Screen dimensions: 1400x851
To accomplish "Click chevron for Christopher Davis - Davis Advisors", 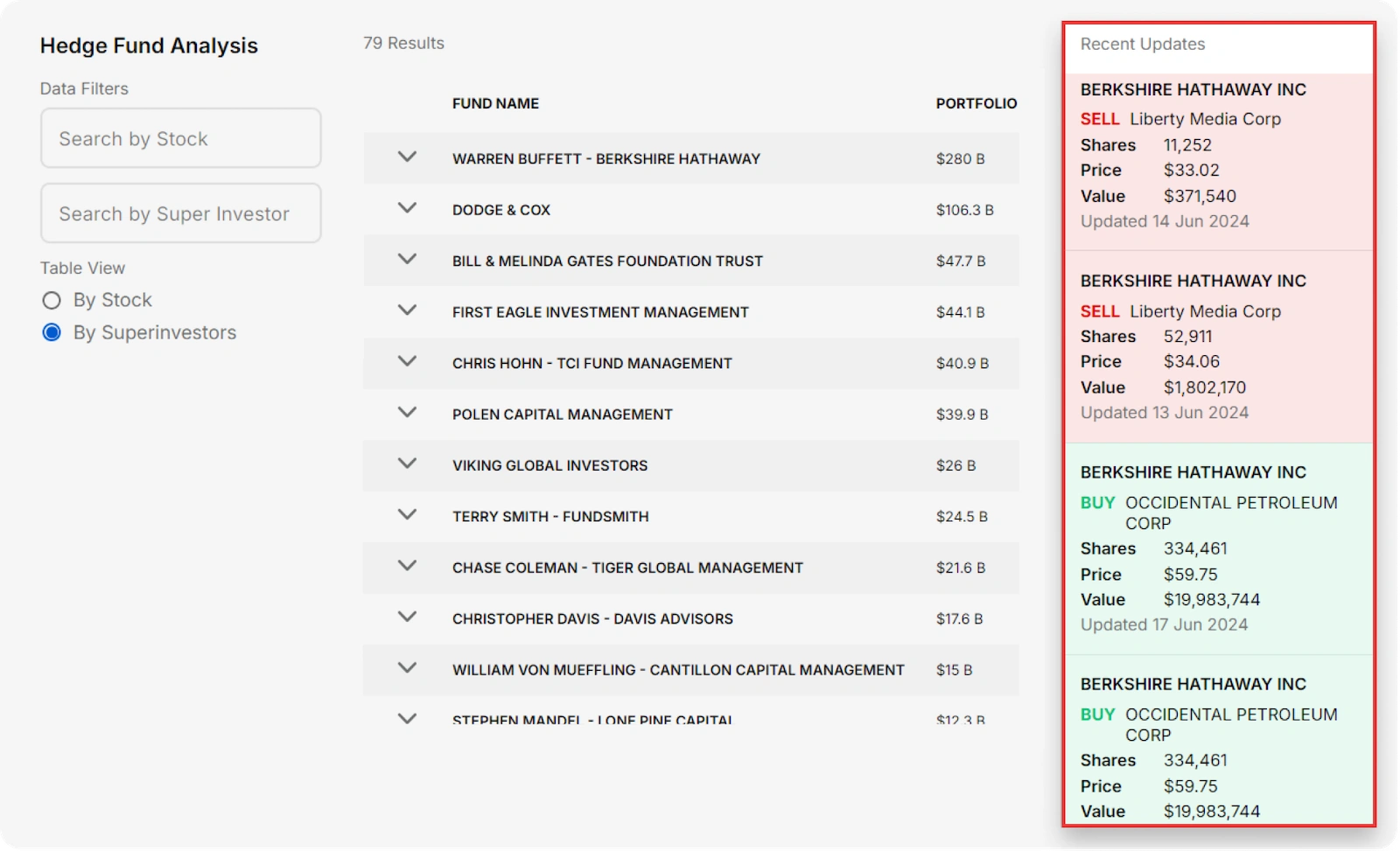I will pyautogui.click(x=407, y=617).
